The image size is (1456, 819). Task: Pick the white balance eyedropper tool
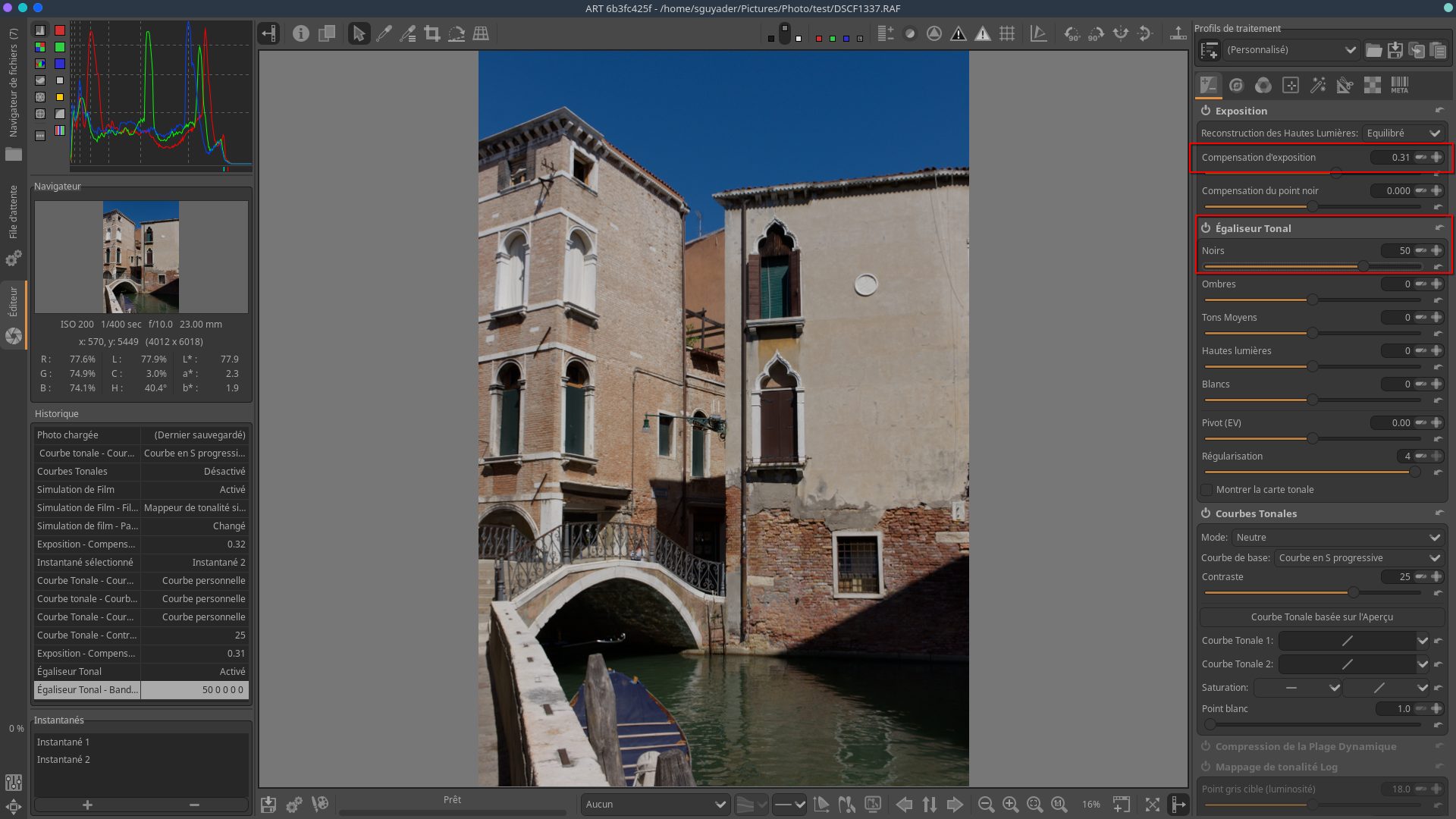(x=384, y=33)
